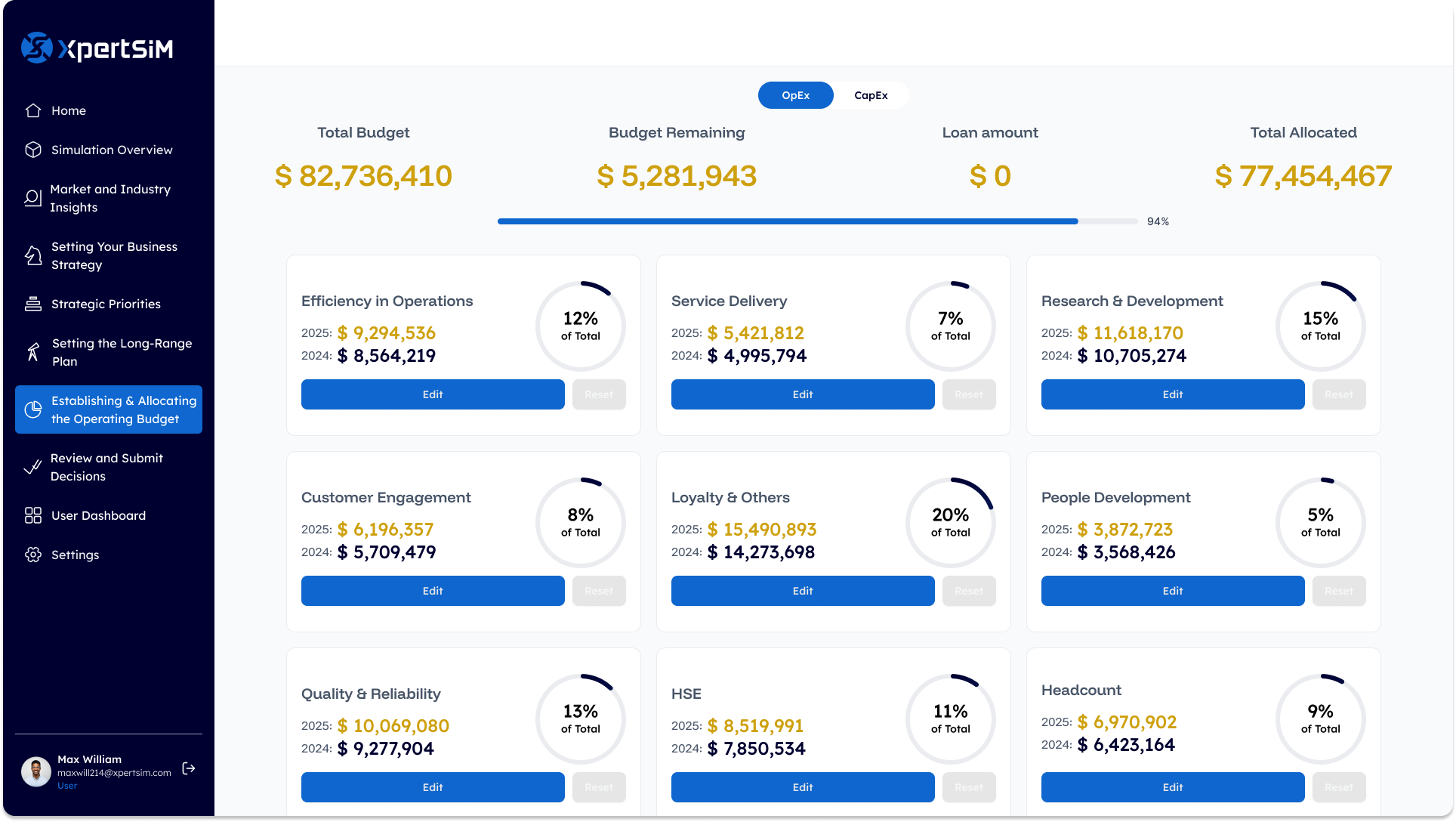The width and height of the screenshot is (1456, 822).
Task: Click the Strategic Priorities stack icon
Action: coord(32,304)
